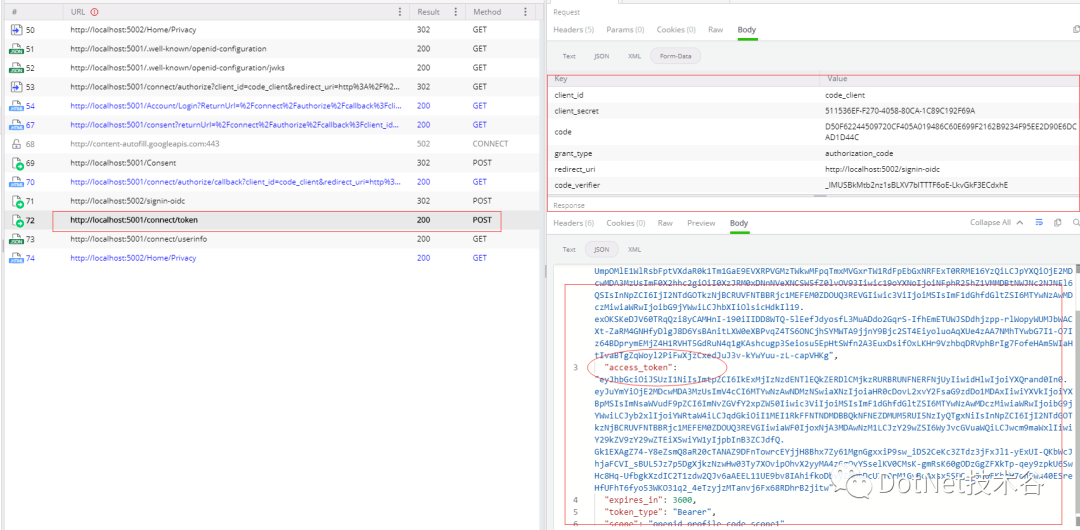This screenshot has height=530, width=1080.
Task: Click the lock icon of session 68
Action: (x=16, y=144)
